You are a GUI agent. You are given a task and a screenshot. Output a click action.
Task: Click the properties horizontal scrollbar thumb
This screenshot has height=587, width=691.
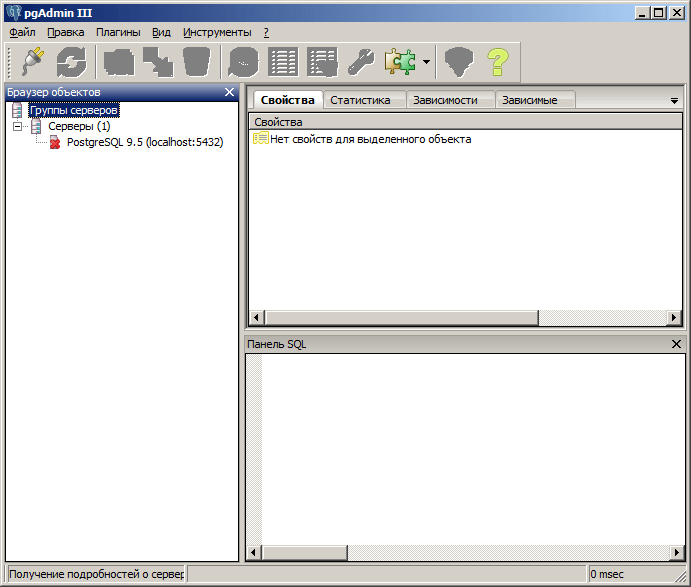point(401,317)
